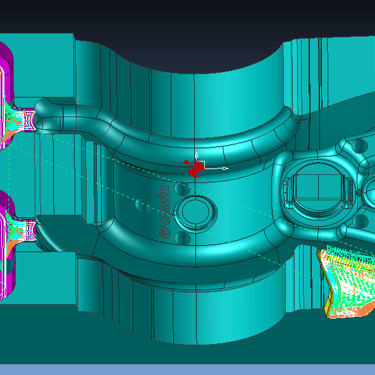Viewport: 375px width, 375px height.
Task: Select the red workplane origin marker
Action: [x=196, y=168]
